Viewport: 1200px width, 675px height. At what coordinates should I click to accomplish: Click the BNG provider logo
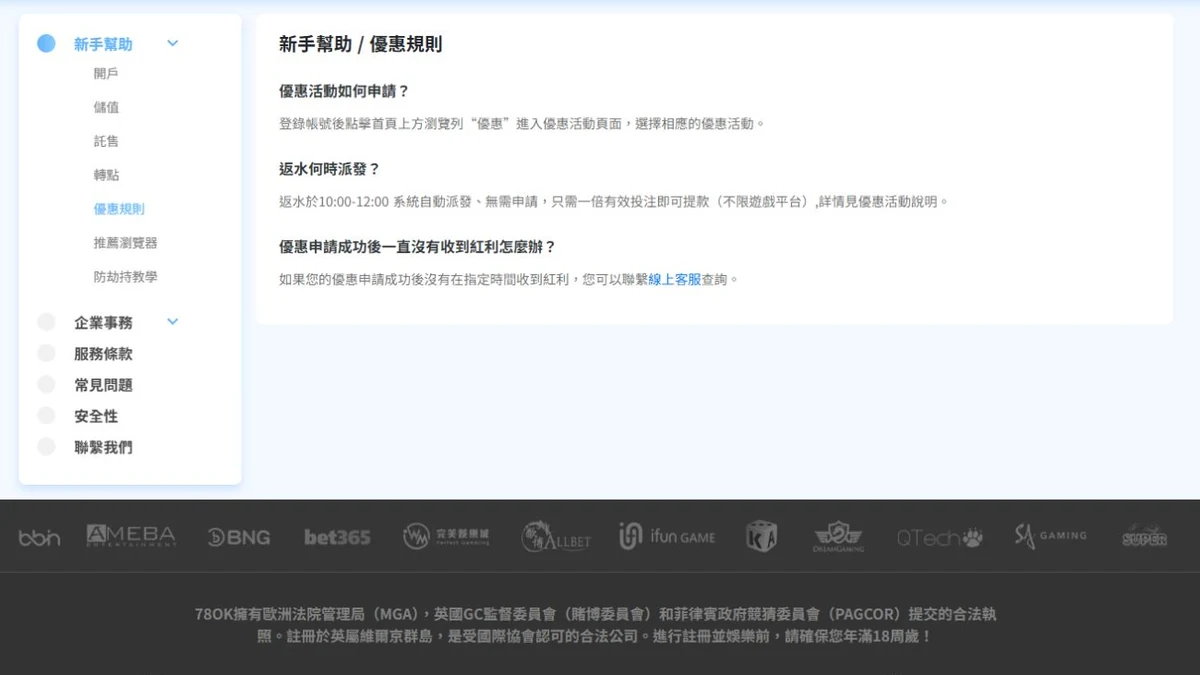(x=239, y=537)
